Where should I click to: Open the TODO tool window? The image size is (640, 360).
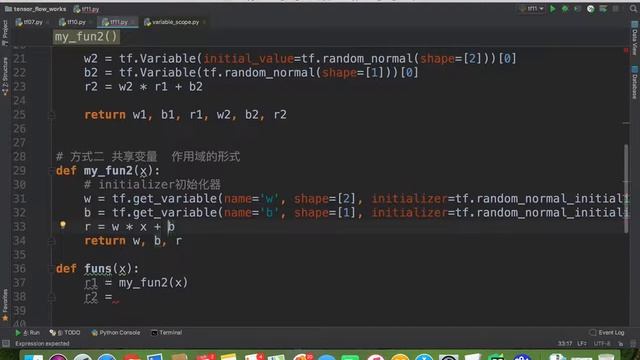click(x=65, y=333)
